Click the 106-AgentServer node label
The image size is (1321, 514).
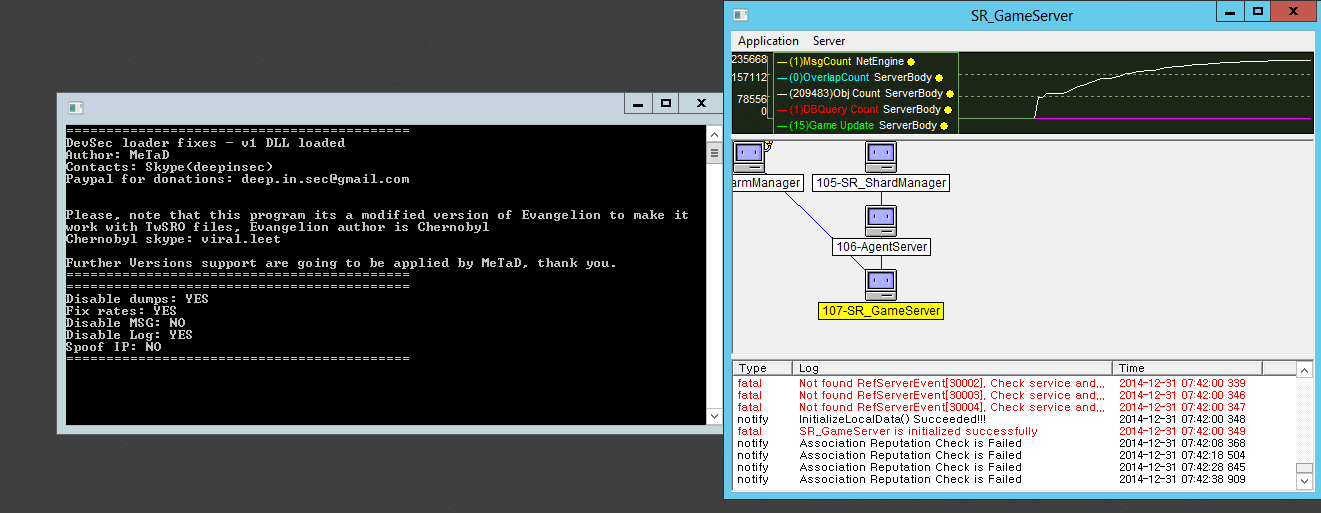[x=881, y=247]
